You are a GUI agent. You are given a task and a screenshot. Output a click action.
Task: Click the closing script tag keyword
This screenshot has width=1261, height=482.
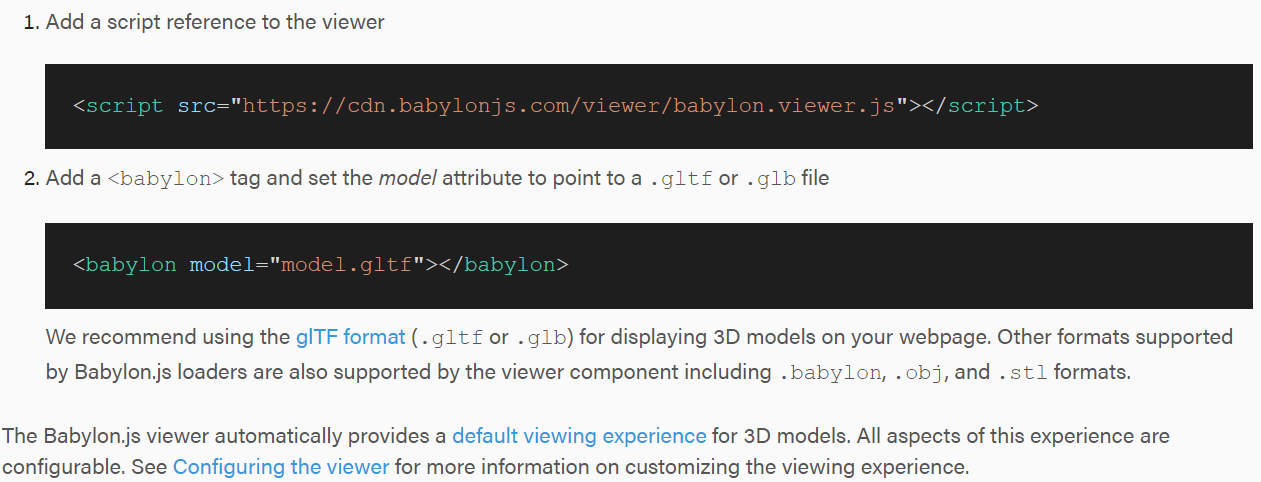click(x=987, y=106)
